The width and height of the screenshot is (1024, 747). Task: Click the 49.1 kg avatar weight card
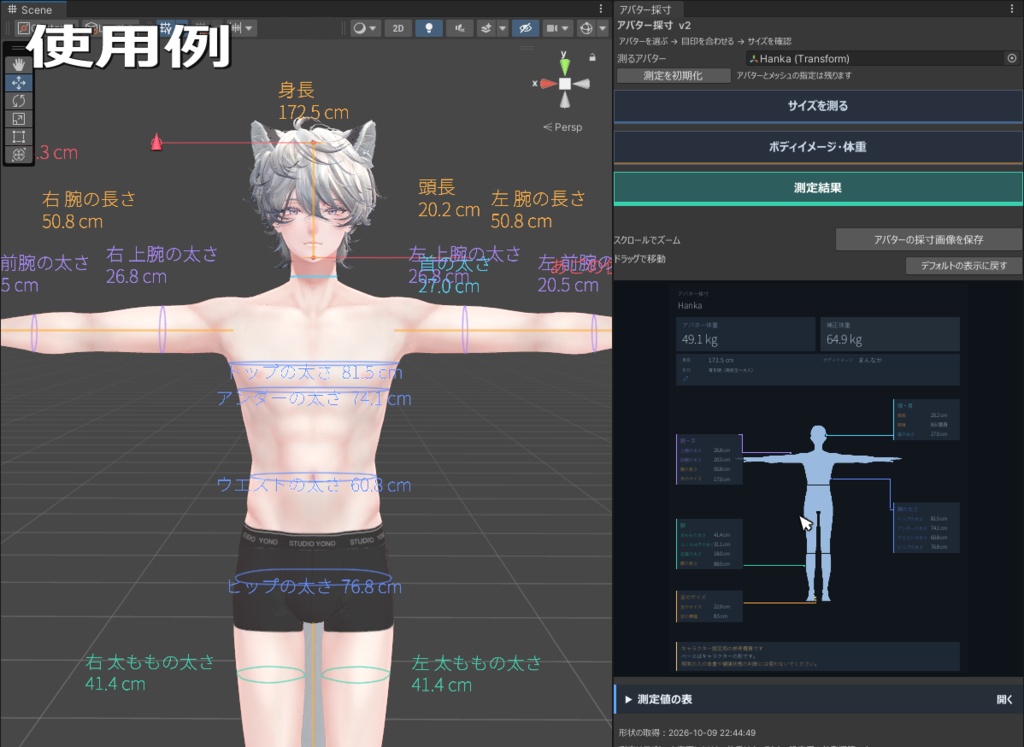[745, 334]
